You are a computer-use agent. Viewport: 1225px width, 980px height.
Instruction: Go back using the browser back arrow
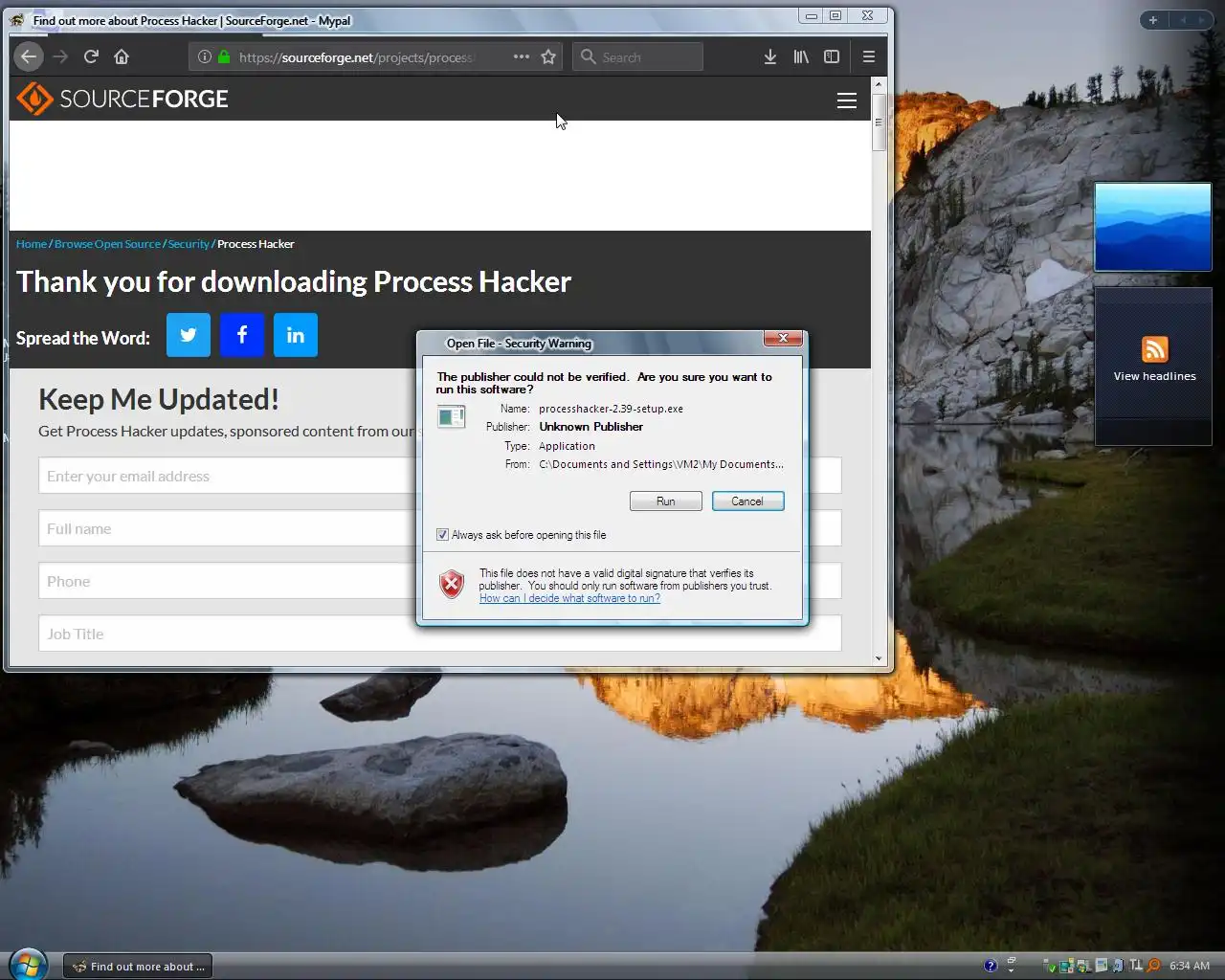(x=29, y=56)
